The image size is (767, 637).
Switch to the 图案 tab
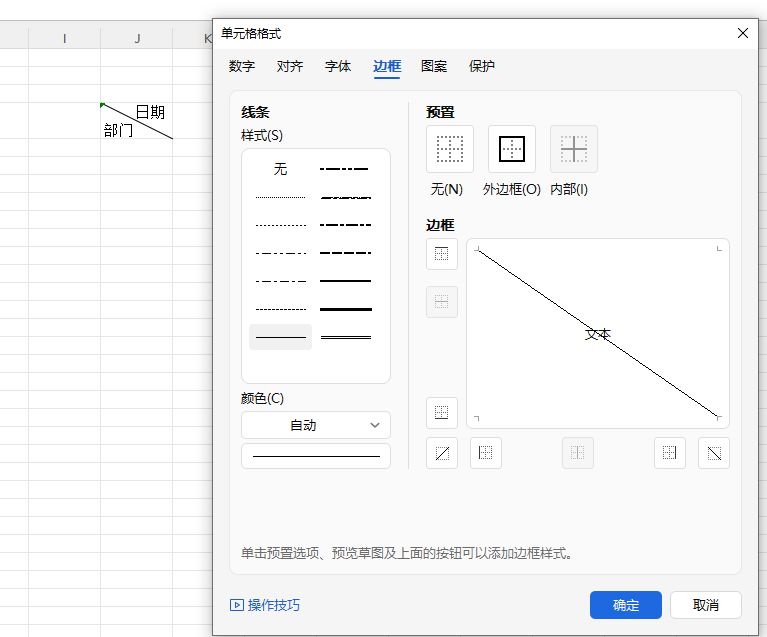tap(434, 66)
